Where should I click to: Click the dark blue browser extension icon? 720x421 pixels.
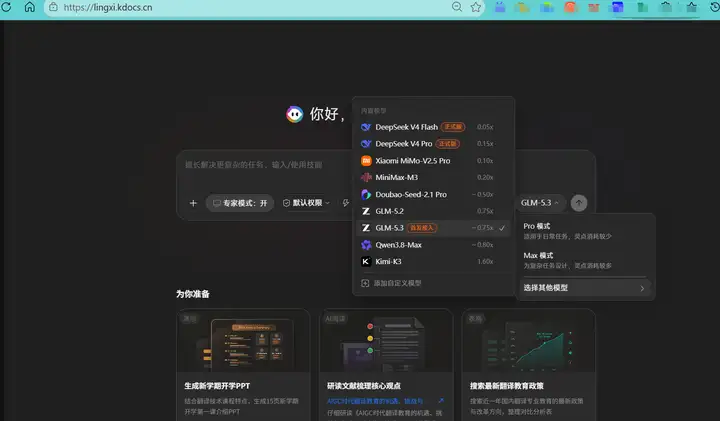[x=618, y=7]
